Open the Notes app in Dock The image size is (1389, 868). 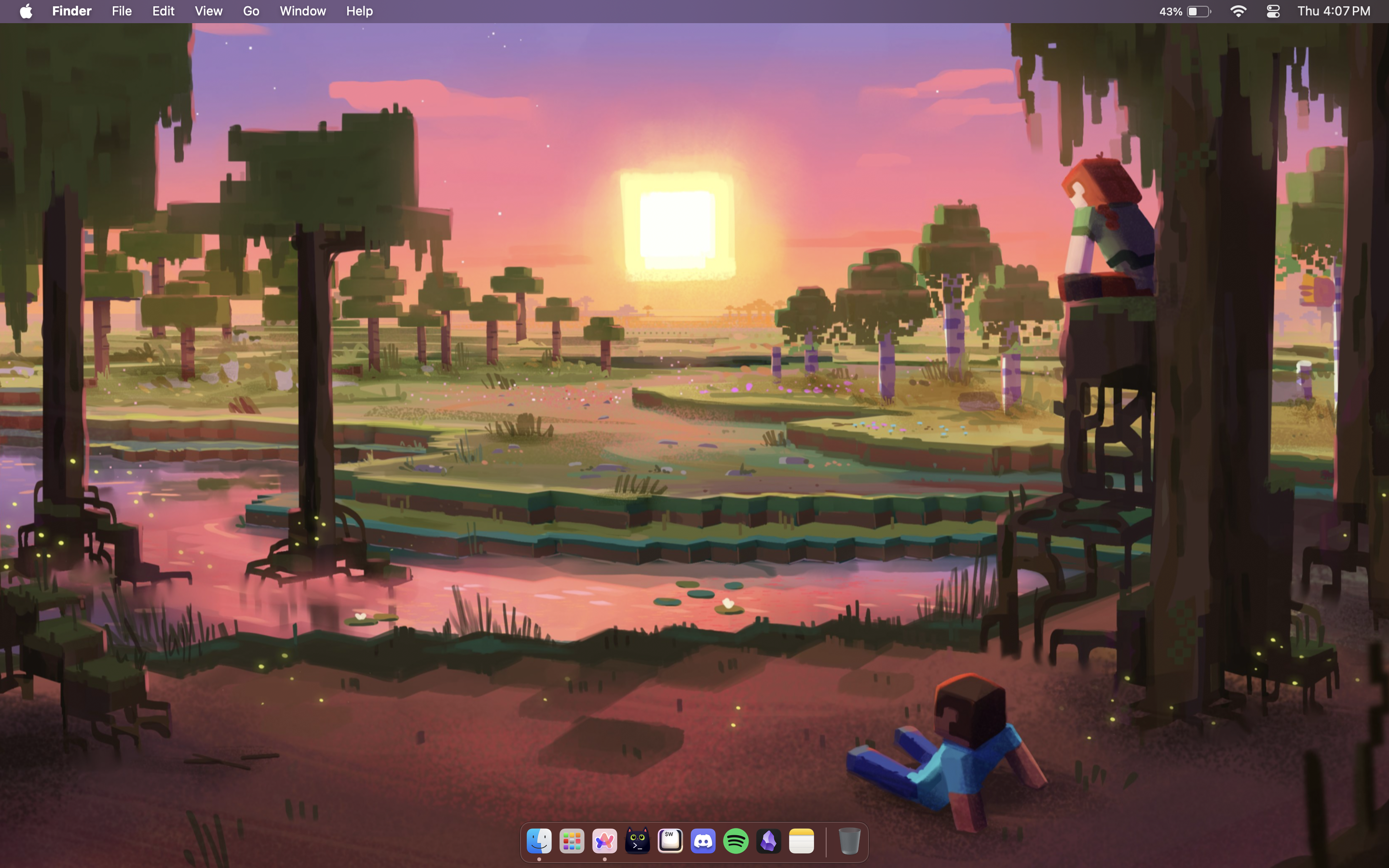(801, 841)
